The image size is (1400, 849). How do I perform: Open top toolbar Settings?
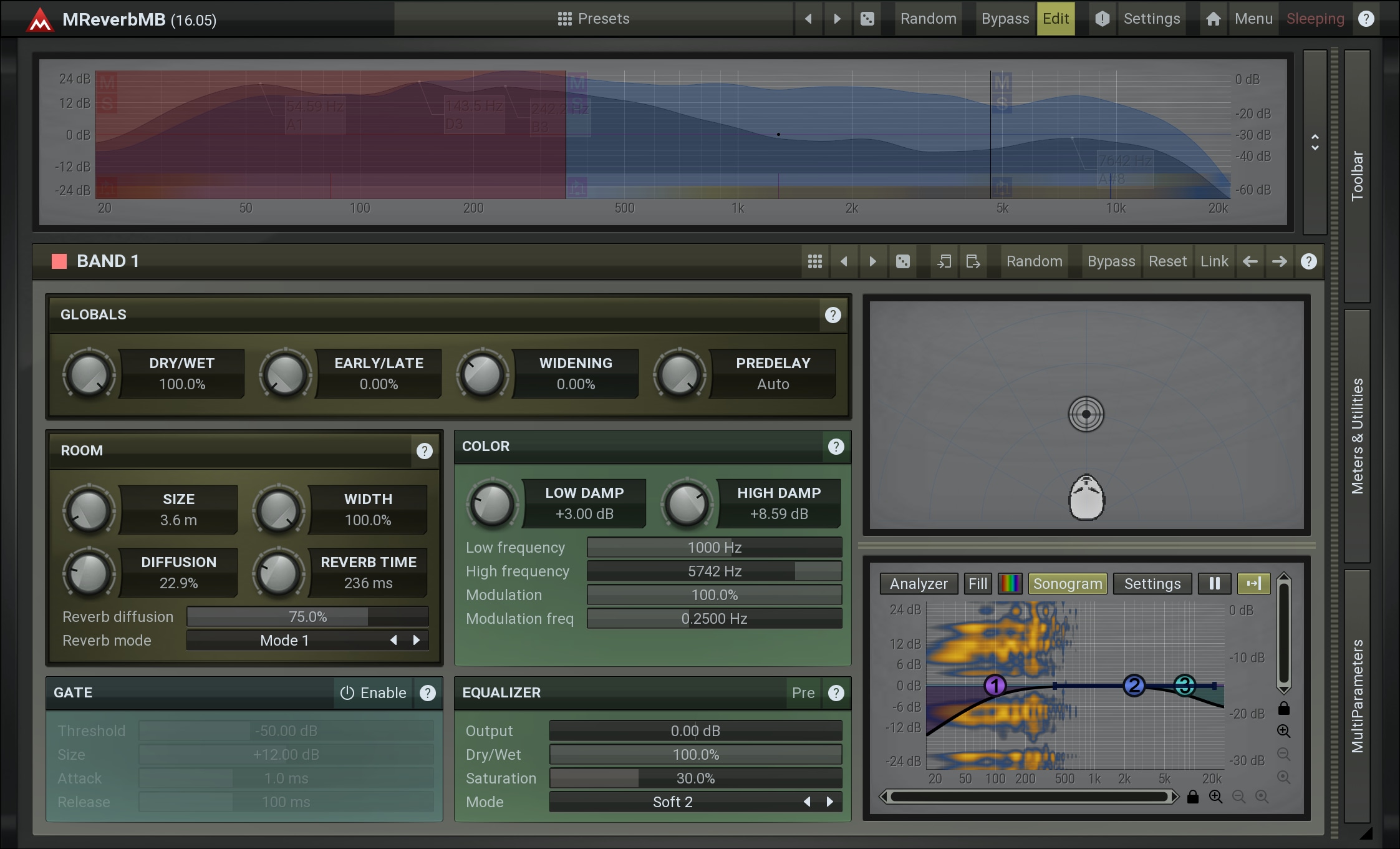coord(1151,19)
